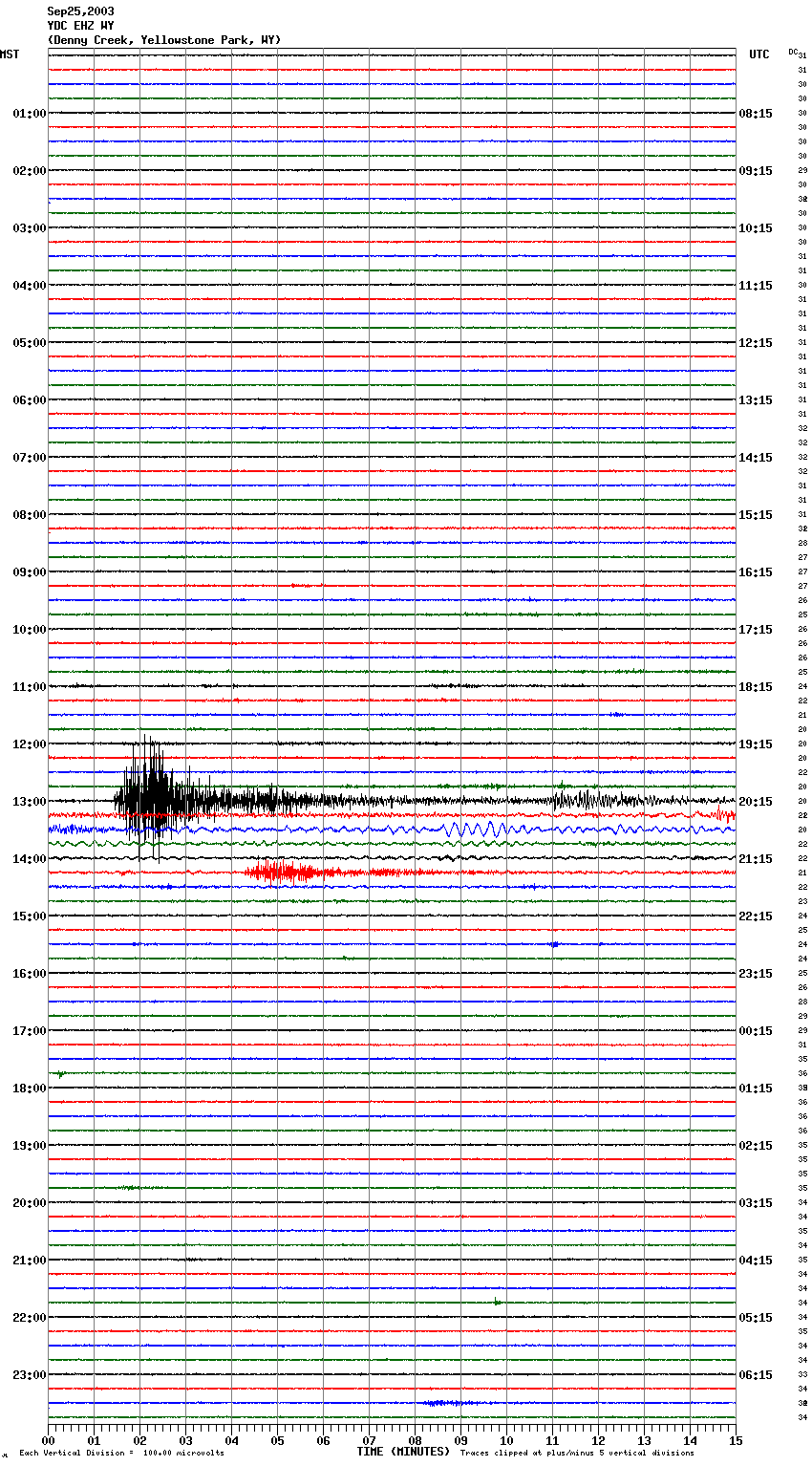812x1466 pixels.
Task: Click the traces clipped footnote text
Action: [577, 1454]
